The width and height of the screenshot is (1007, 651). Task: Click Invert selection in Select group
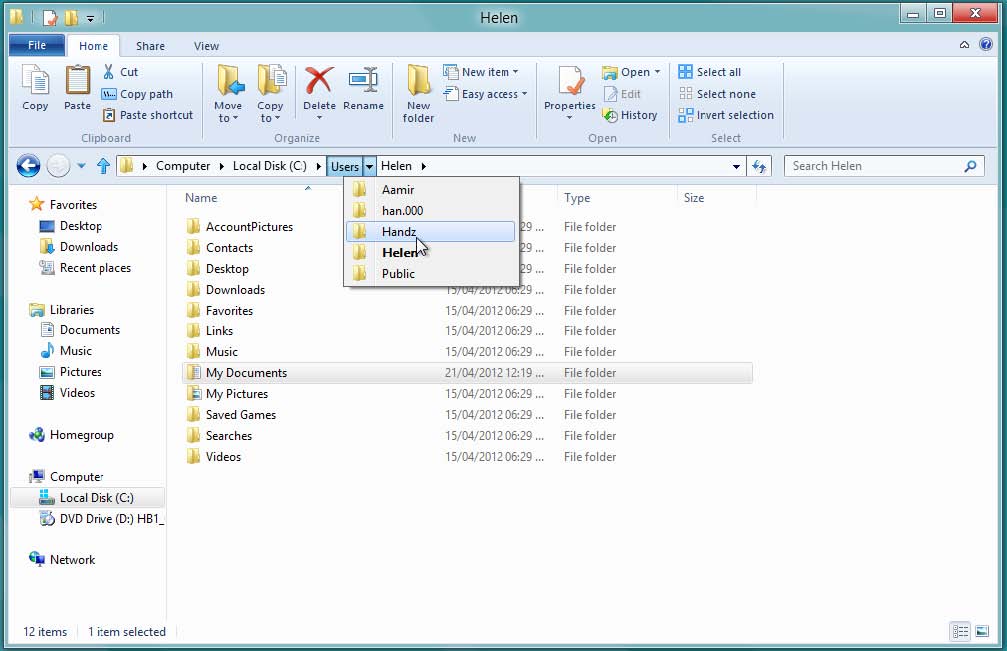[726, 115]
